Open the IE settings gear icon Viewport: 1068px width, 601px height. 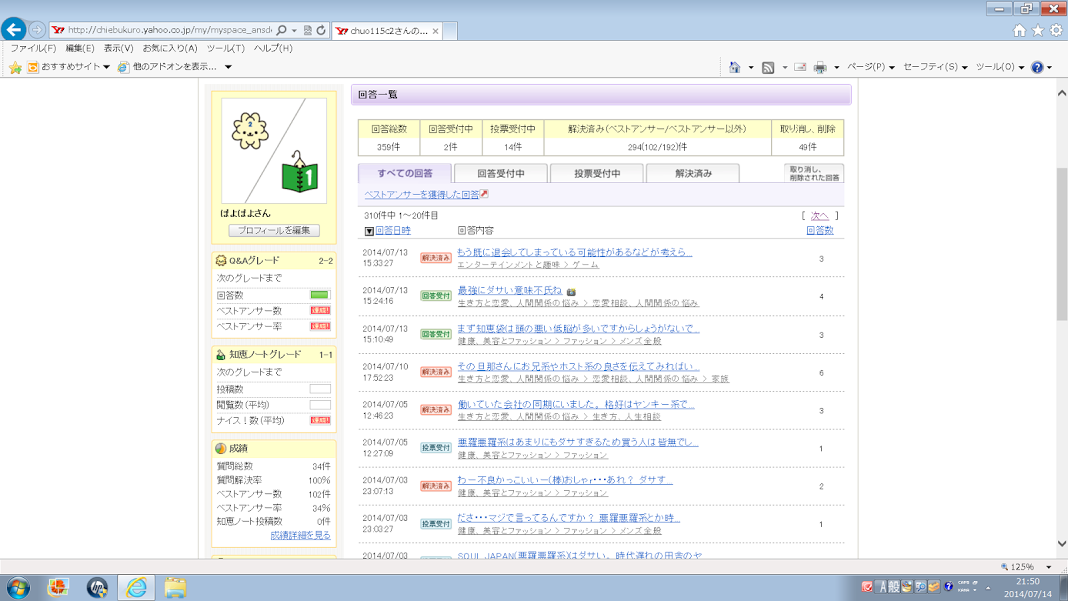pyautogui.click(x=1056, y=31)
